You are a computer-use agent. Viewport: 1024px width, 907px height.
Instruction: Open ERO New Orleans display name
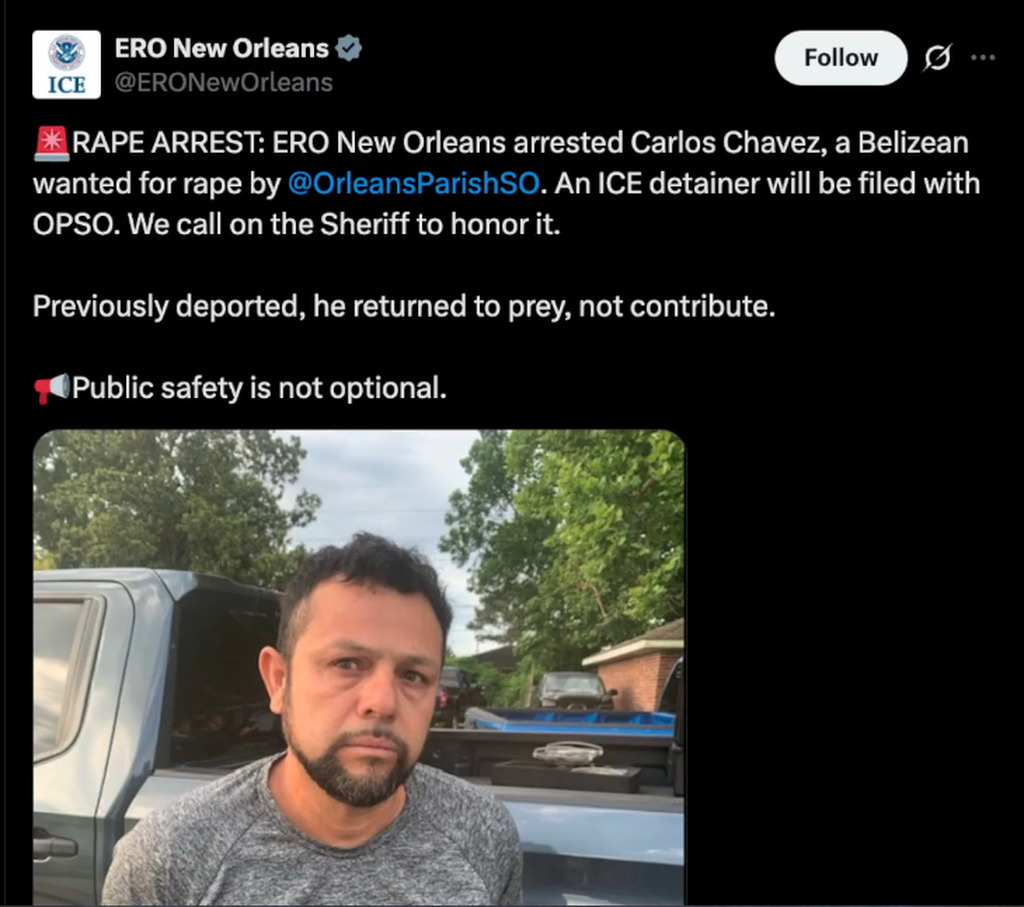221,48
